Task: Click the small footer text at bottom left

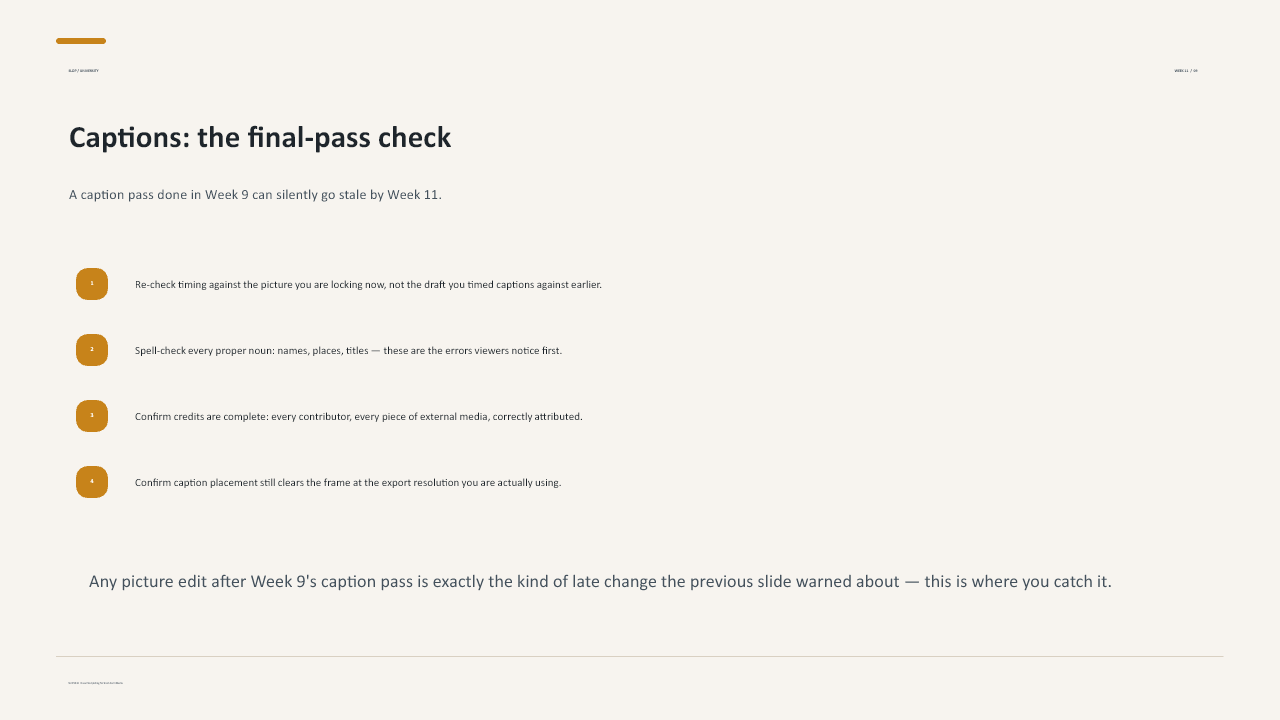Action: point(95,683)
